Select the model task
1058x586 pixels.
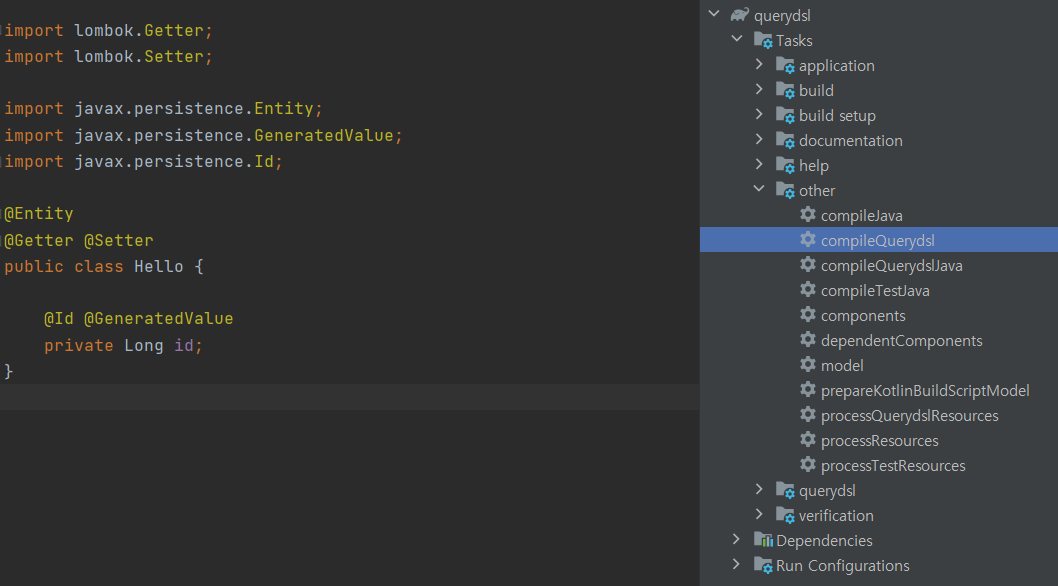click(x=842, y=366)
